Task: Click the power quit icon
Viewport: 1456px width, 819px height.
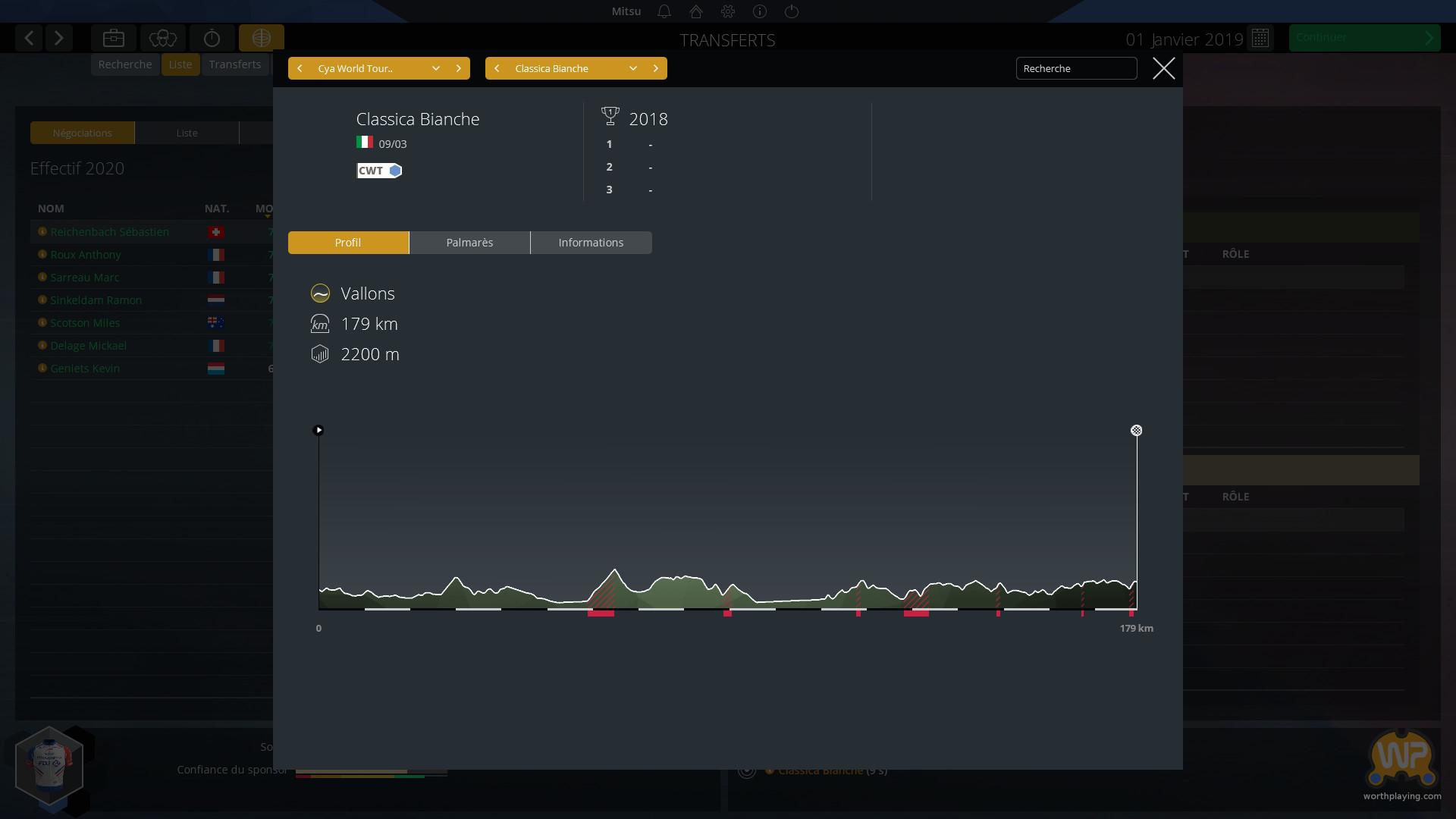Action: pyautogui.click(x=792, y=11)
